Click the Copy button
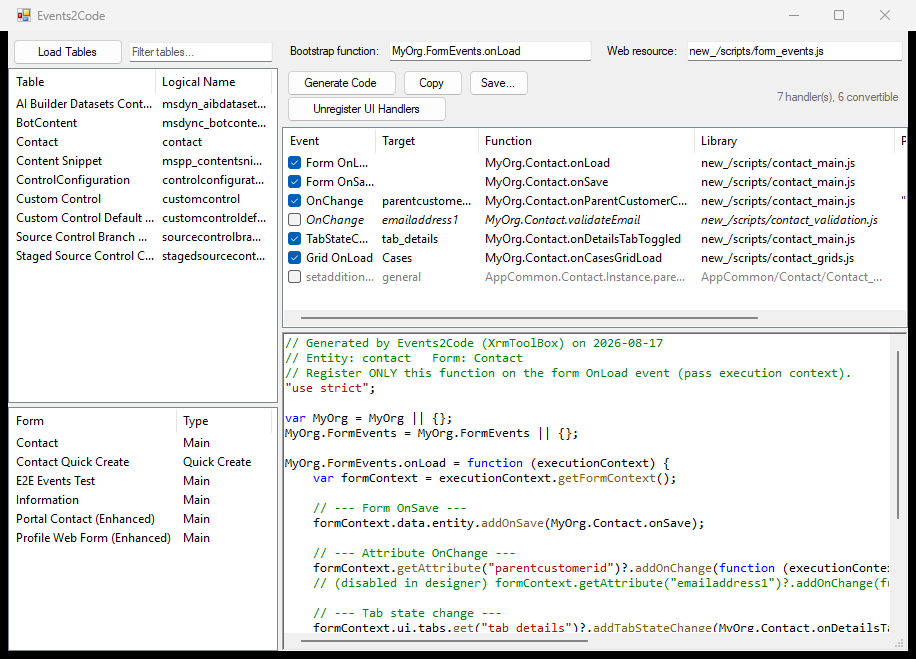916x659 pixels. [432, 83]
